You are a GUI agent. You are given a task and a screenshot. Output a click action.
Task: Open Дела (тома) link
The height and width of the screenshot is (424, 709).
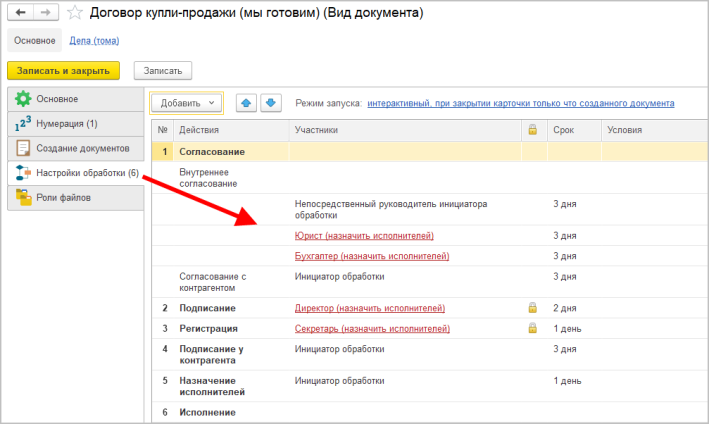[x=94, y=41]
